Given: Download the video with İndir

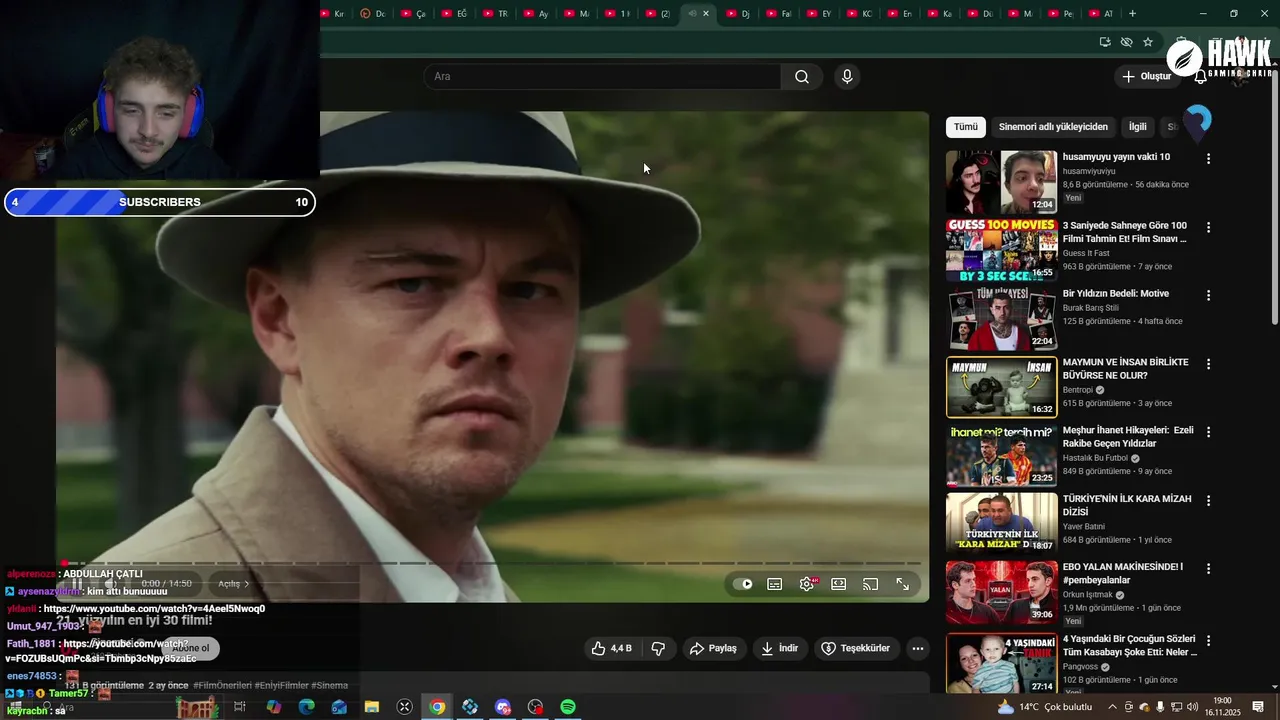Looking at the screenshot, I should coord(779,648).
